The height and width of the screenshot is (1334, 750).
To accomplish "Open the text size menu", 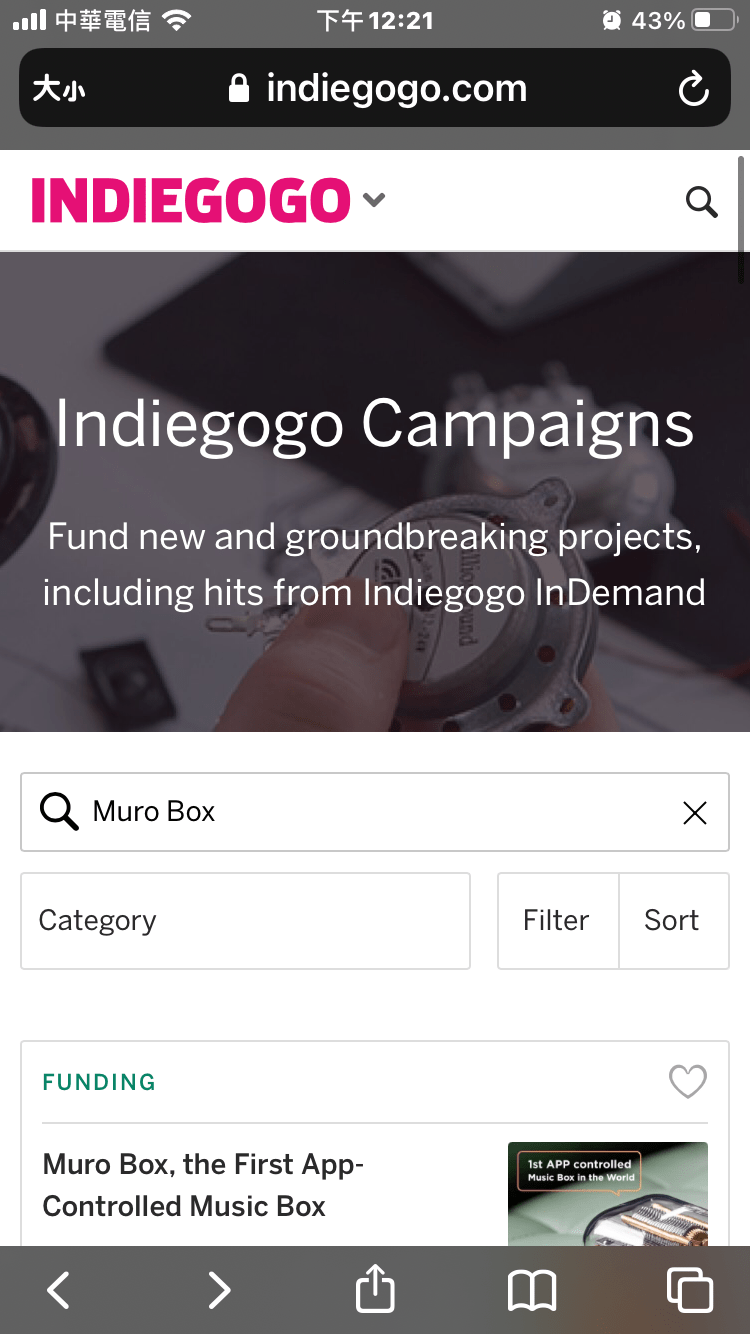I will [59, 90].
